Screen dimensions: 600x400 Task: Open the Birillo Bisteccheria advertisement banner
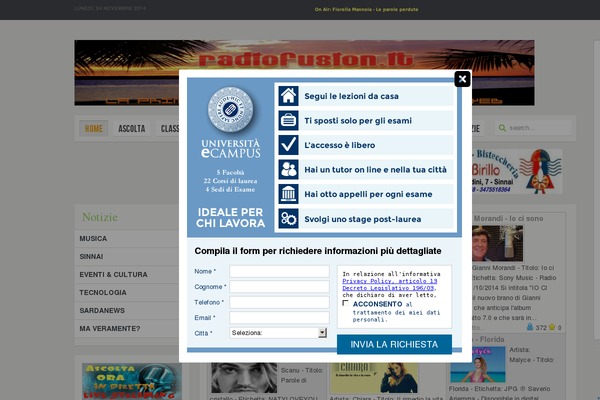(517, 171)
